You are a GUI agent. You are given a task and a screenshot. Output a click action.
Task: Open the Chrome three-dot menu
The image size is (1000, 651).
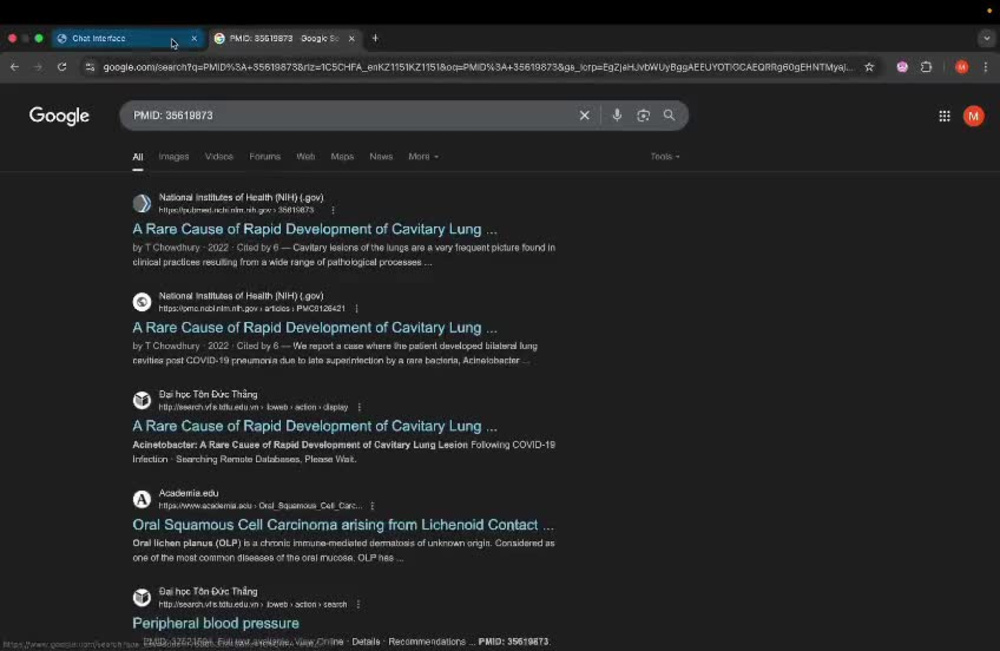[x=985, y=67]
